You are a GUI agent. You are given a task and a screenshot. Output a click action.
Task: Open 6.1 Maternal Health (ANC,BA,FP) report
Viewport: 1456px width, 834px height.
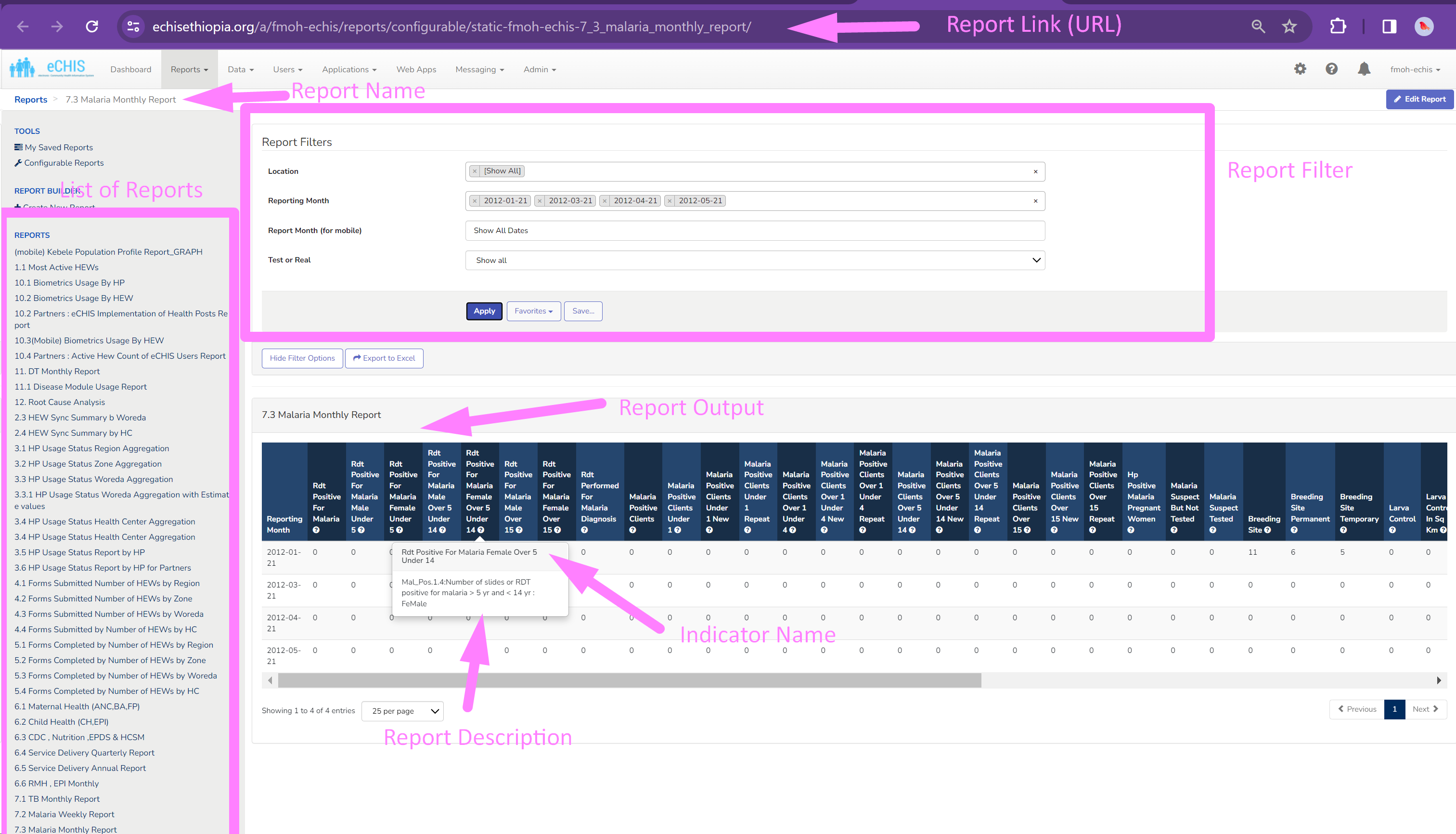[77, 706]
